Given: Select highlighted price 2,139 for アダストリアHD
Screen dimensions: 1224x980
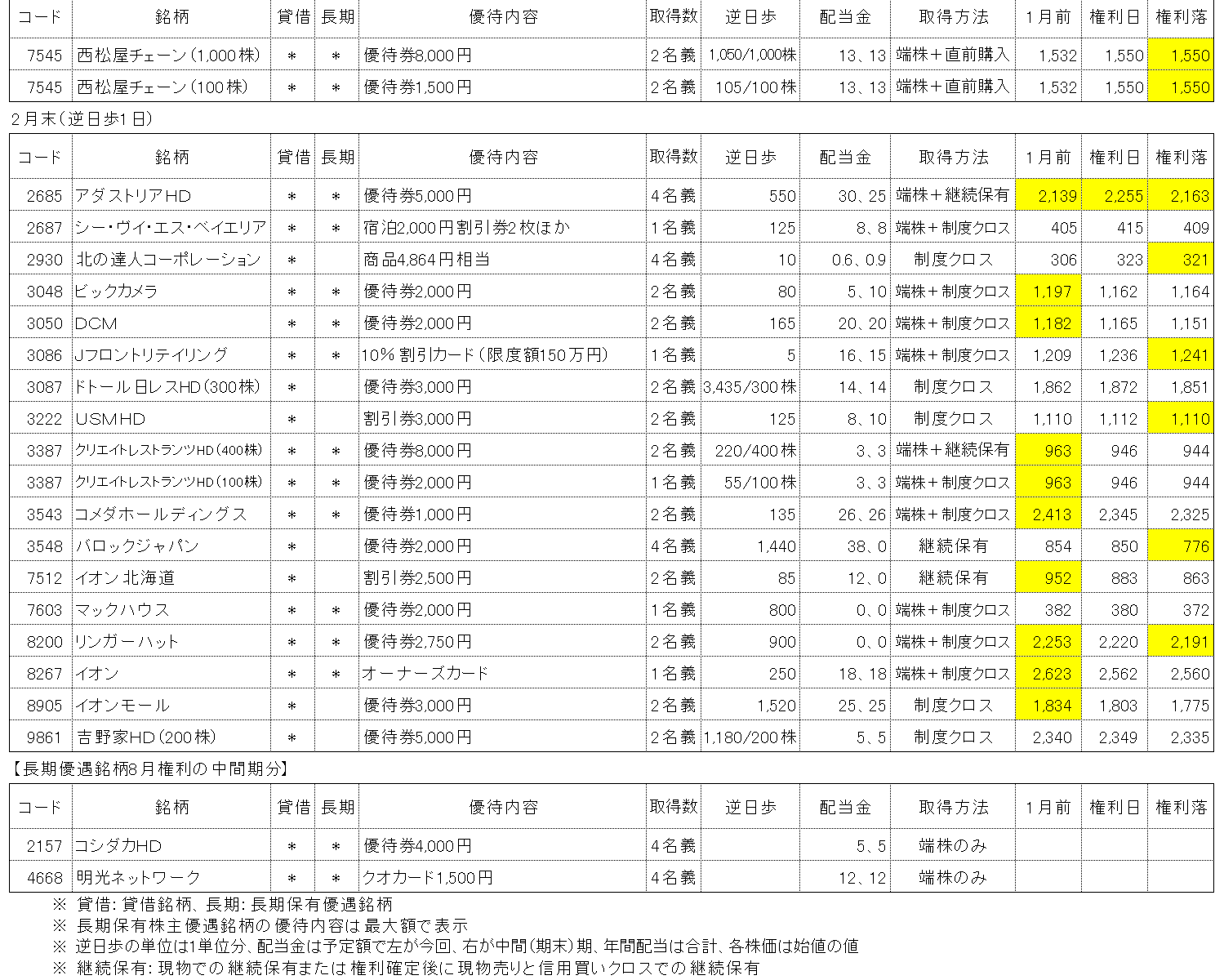Looking at the screenshot, I should [1048, 196].
